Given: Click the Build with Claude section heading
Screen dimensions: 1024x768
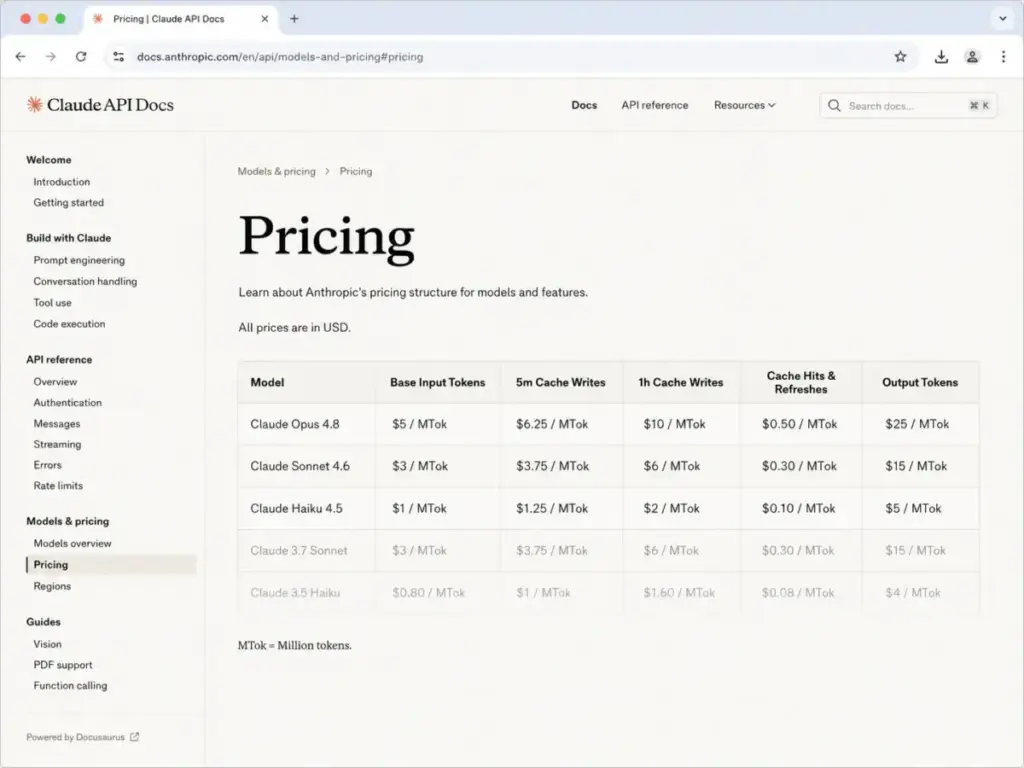Looking at the screenshot, I should point(69,238).
